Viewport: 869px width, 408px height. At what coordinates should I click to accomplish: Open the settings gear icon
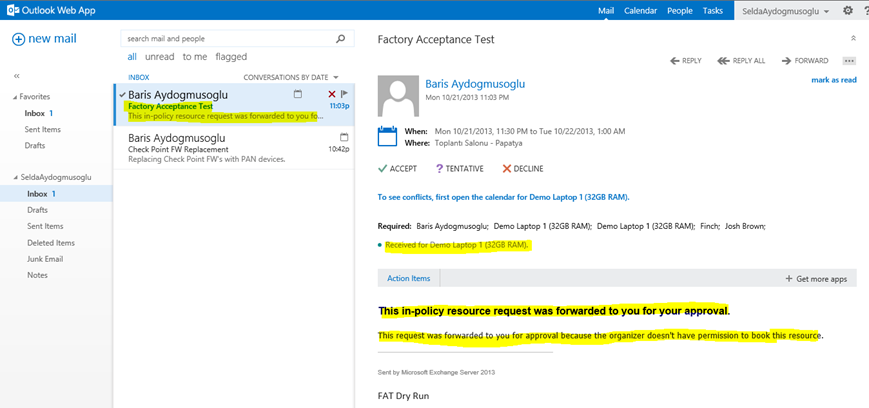[848, 11]
